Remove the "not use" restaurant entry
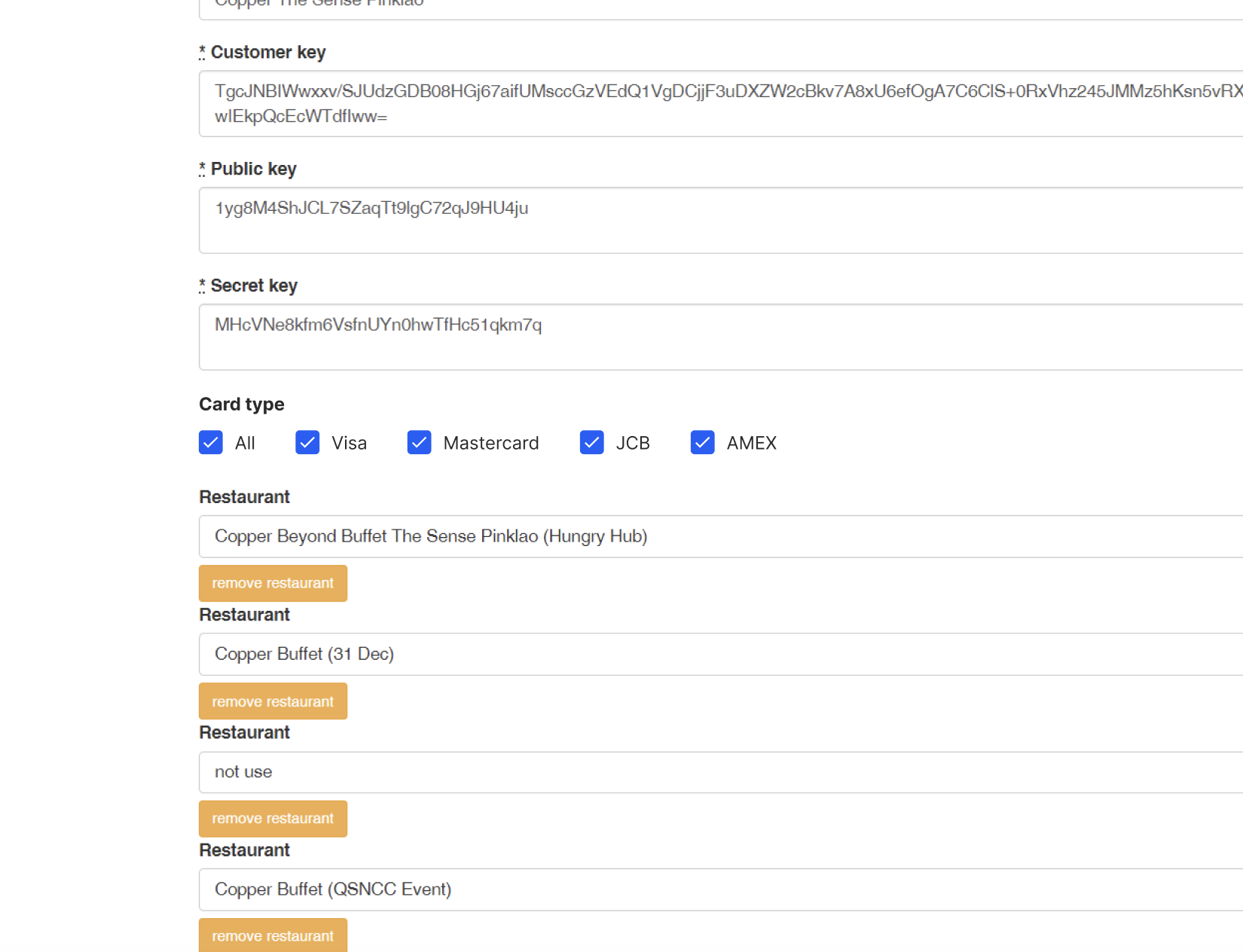Viewport: 1243px width, 952px height. (x=273, y=819)
